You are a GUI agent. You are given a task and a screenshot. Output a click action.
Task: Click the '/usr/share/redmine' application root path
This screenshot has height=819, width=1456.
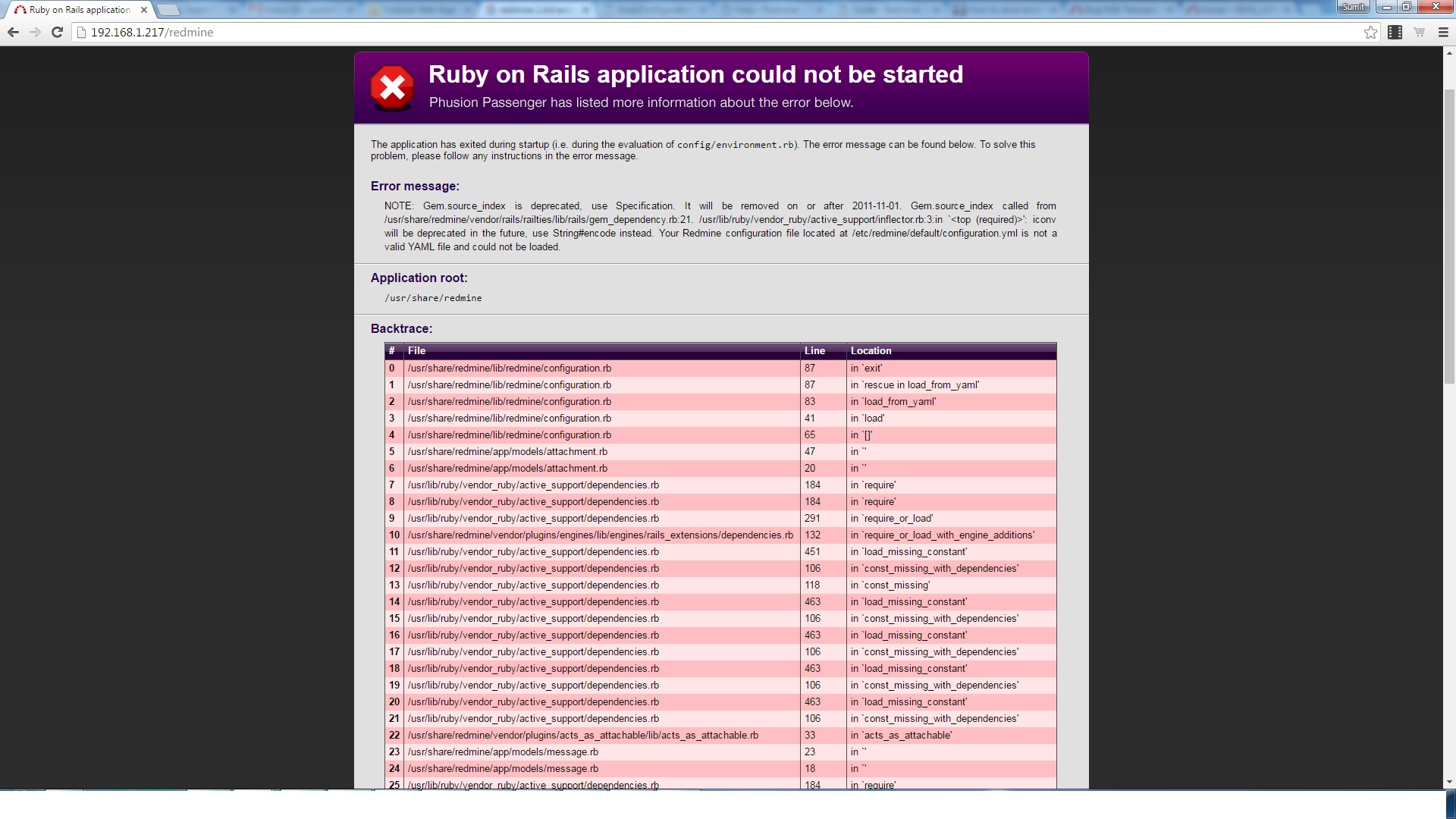[x=433, y=298]
